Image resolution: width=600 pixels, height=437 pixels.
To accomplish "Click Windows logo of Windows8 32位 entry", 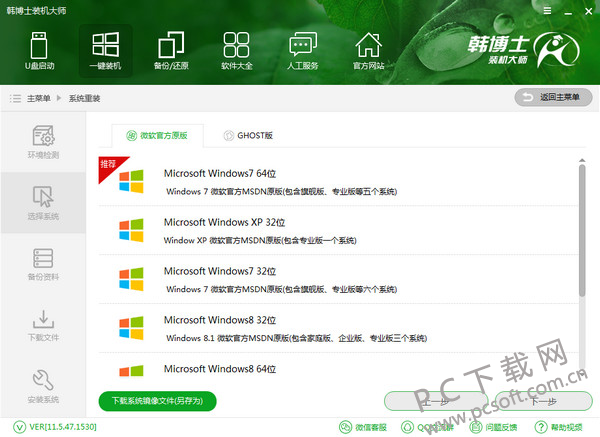I will click(131, 328).
